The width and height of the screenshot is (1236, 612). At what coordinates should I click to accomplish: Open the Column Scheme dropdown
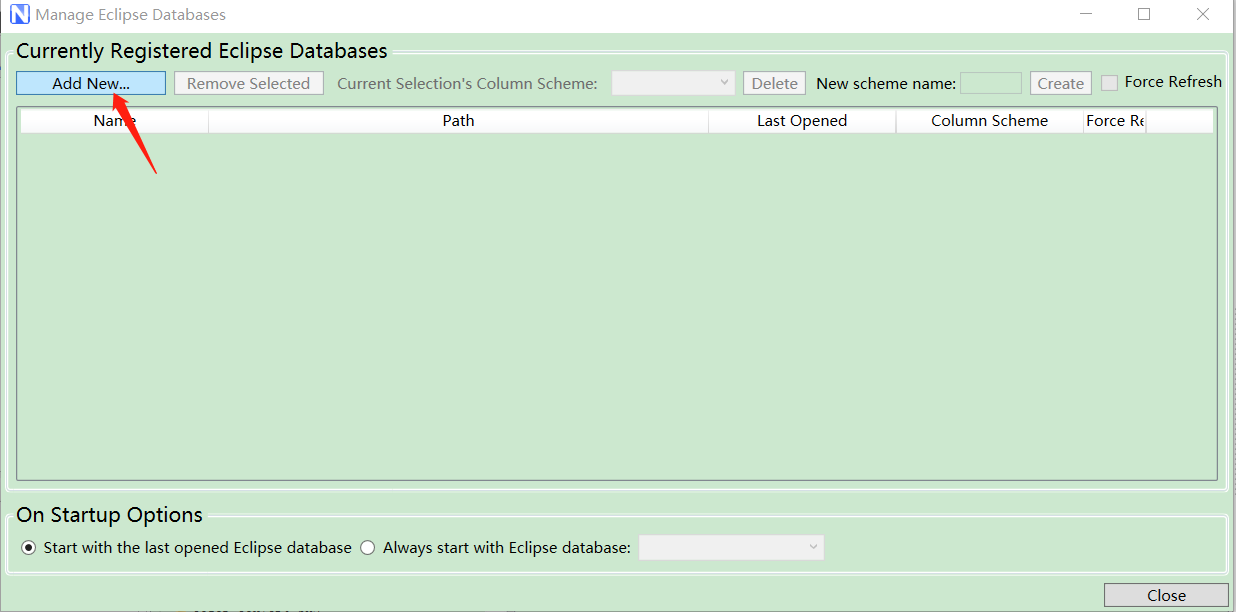coord(673,83)
